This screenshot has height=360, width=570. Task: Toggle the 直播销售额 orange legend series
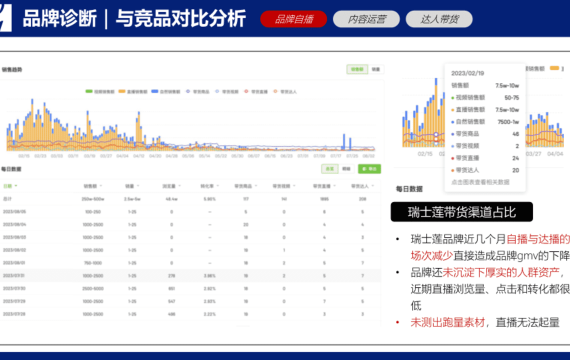pos(133,92)
